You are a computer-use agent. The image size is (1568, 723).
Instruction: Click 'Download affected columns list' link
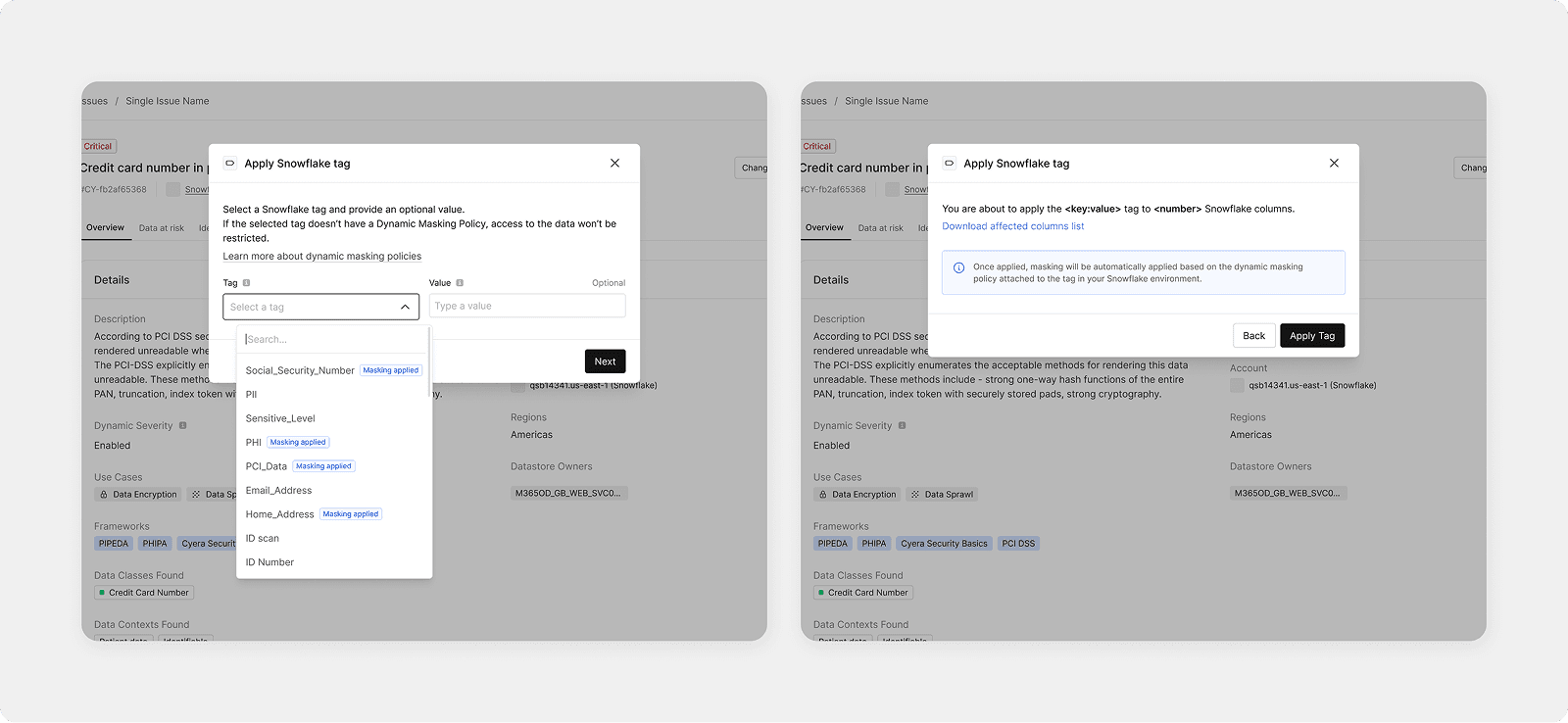click(1012, 226)
